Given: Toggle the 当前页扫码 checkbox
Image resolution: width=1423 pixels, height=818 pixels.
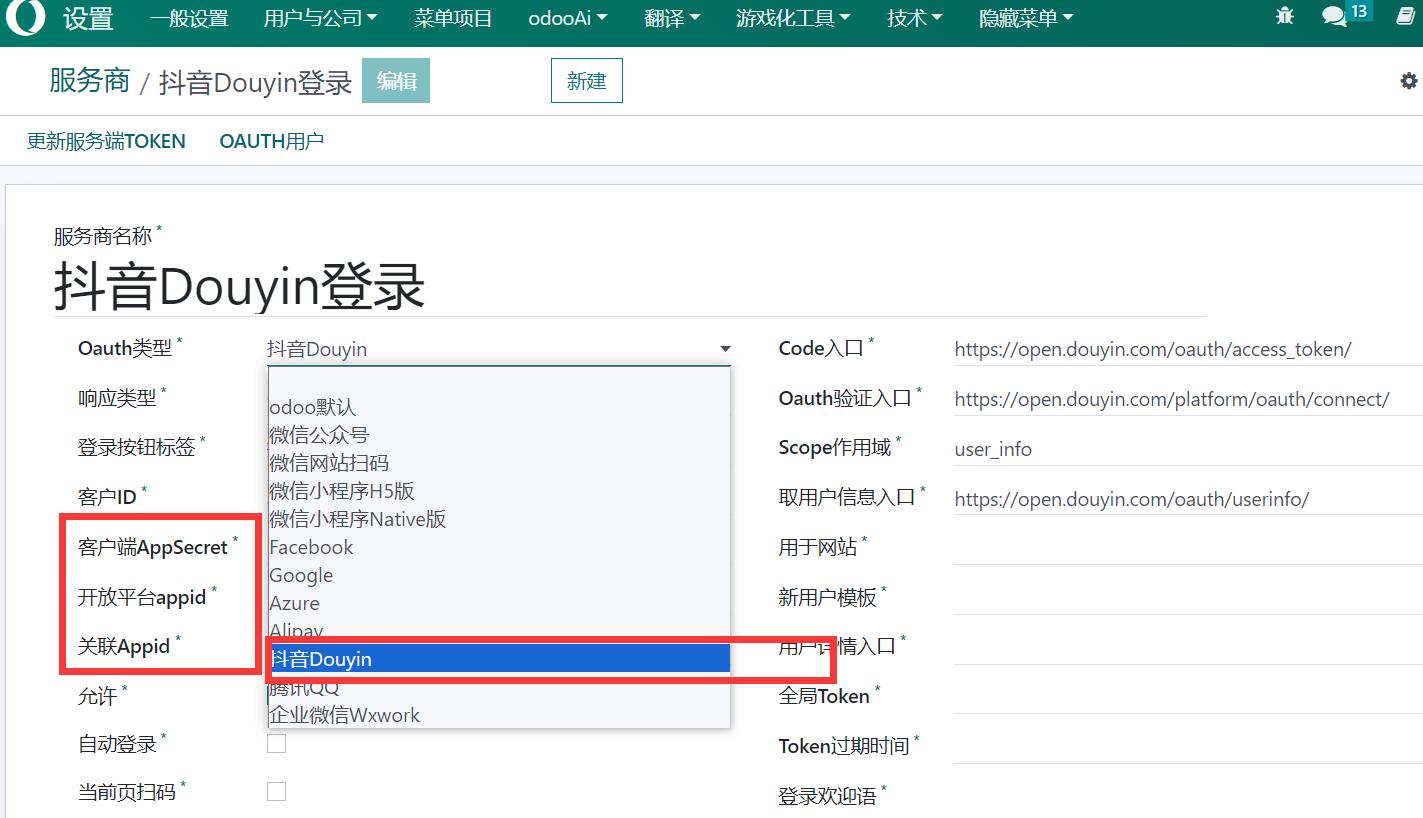Looking at the screenshot, I should [x=276, y=791].
